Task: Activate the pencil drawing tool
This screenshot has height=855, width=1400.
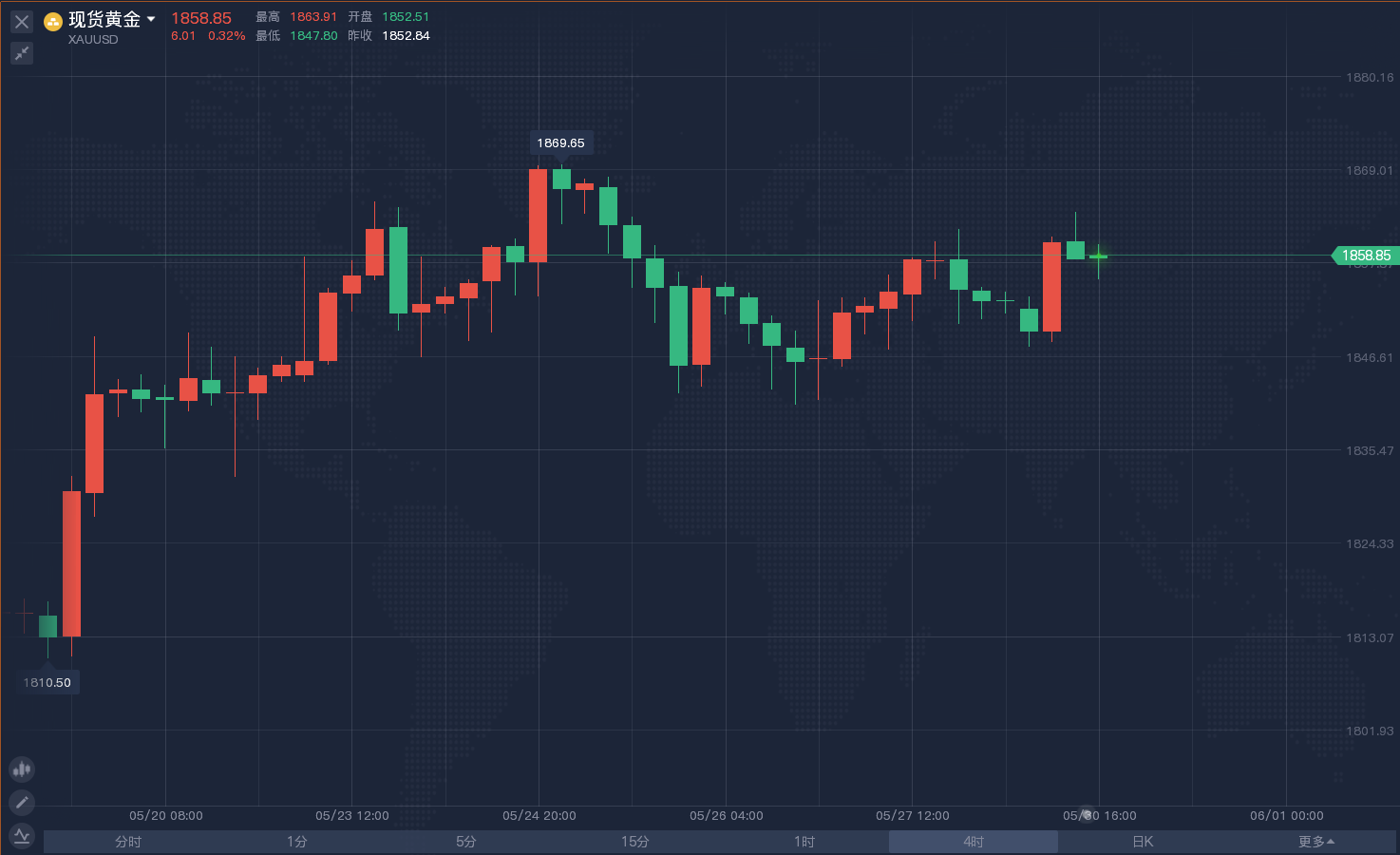Action: point(22,802)
